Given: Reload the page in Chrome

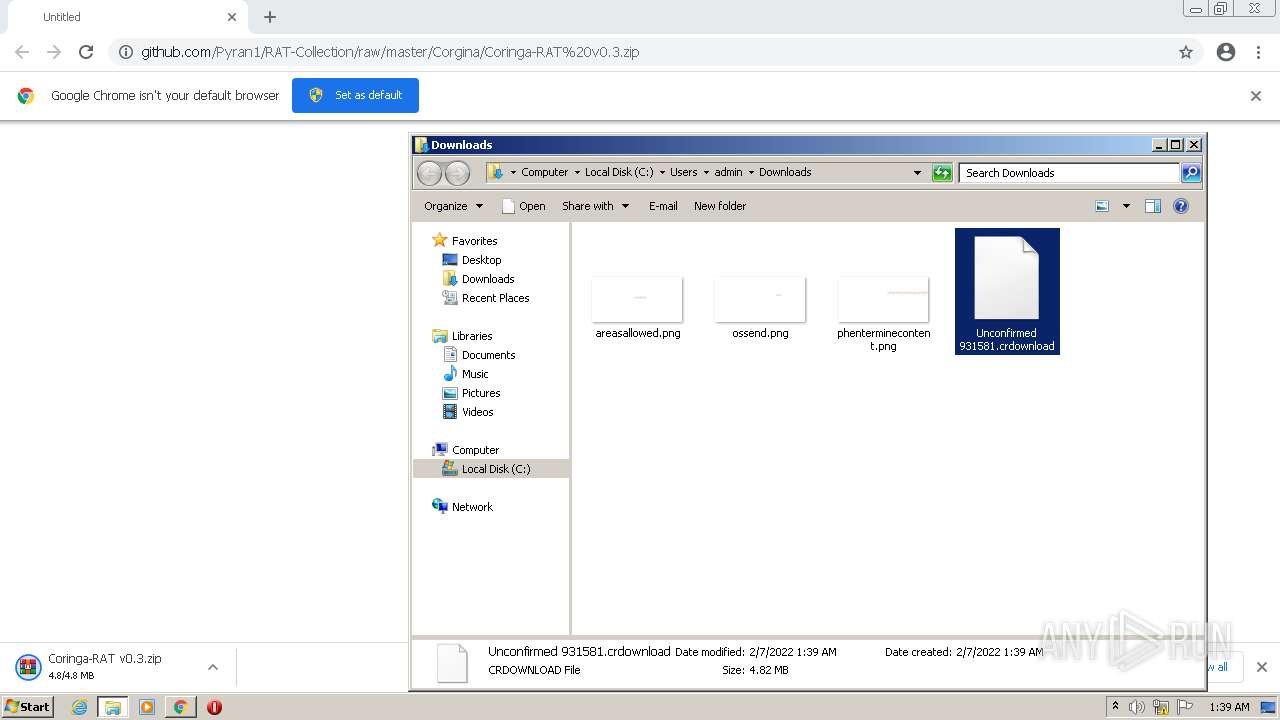Looking at the screenshot, I should 86,52.
